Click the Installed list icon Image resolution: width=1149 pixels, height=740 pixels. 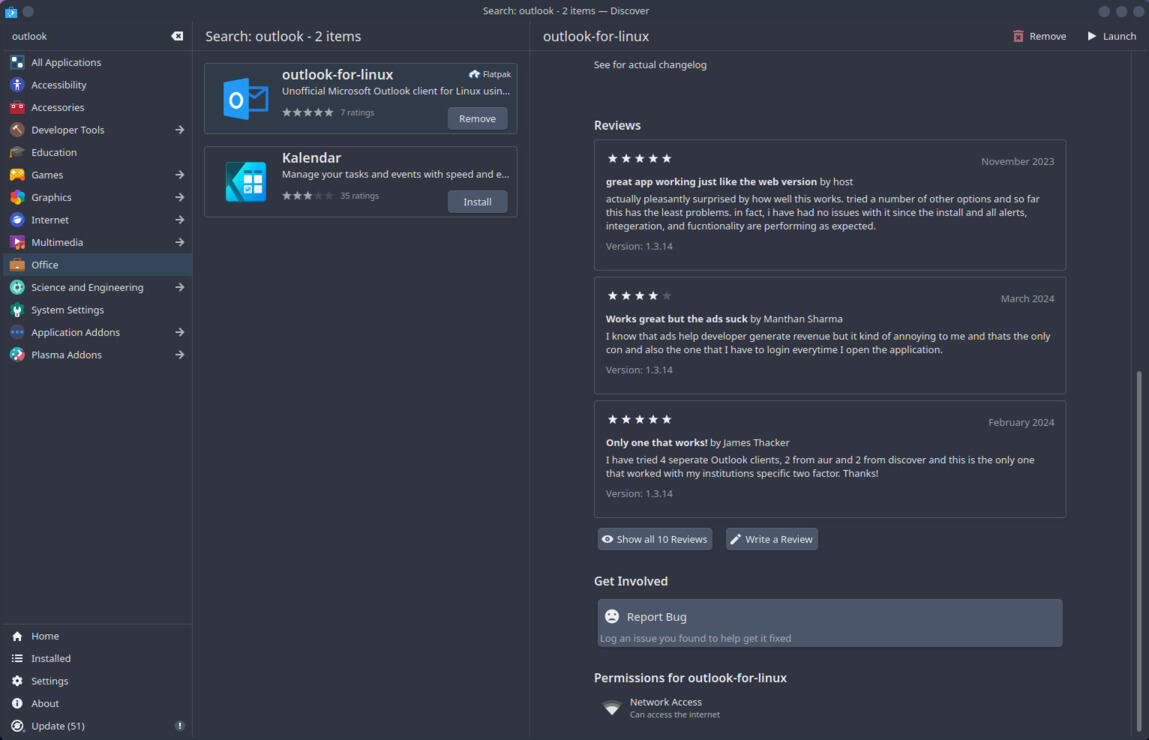click(x=17, y=659)
